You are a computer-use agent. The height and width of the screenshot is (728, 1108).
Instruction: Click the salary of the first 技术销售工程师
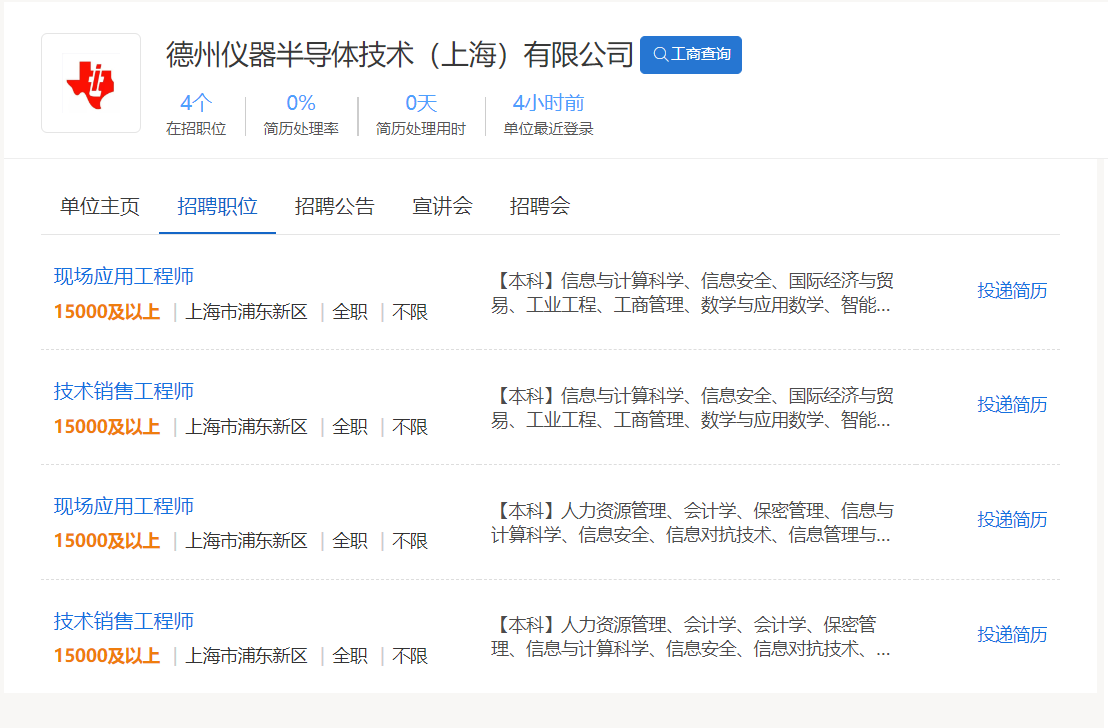pyautogui.click(x=107, y=427)
